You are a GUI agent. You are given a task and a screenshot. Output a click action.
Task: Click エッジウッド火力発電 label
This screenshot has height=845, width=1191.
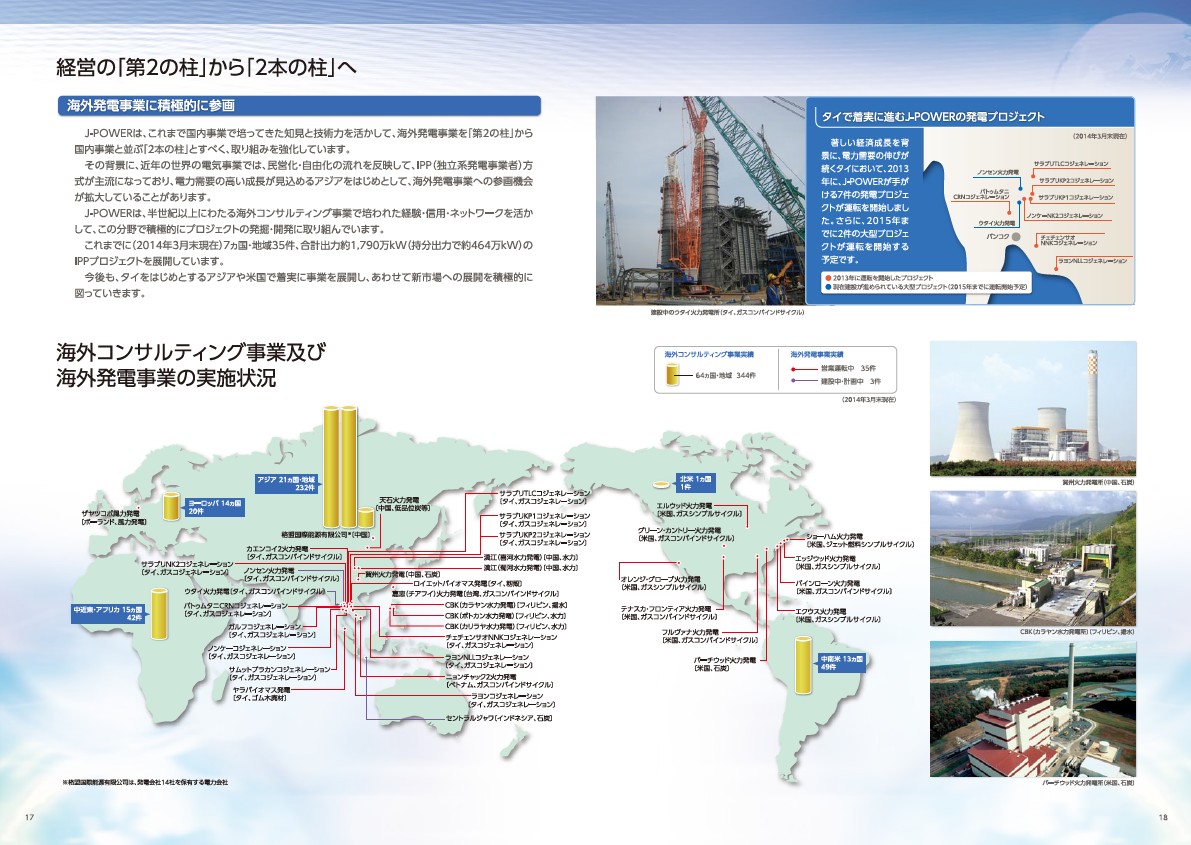(x=838, y=562)
